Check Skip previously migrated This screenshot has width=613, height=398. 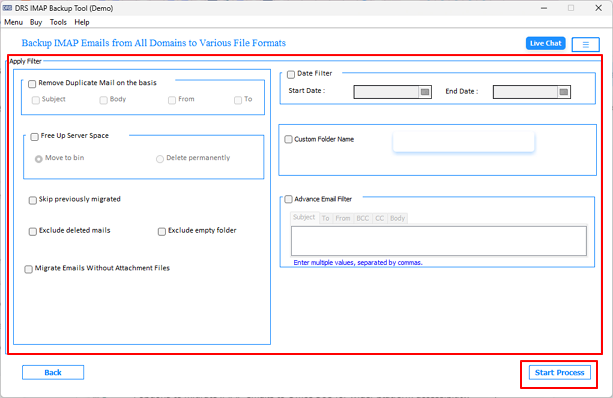coord(32,200)
